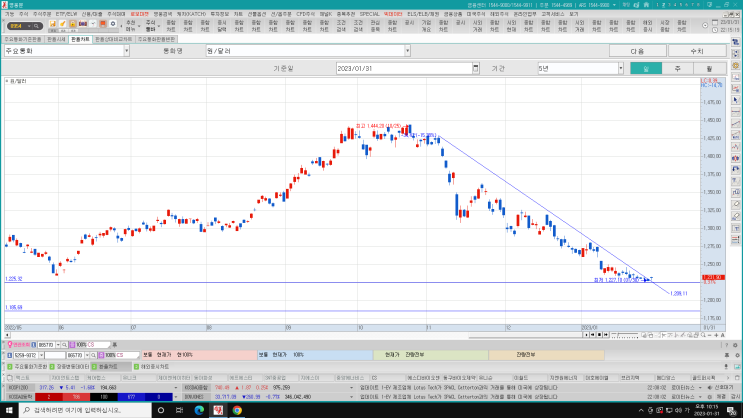Open the calendar picker for 기준일
The height and width of the screenshot is (418, 743).
point(475,69)
